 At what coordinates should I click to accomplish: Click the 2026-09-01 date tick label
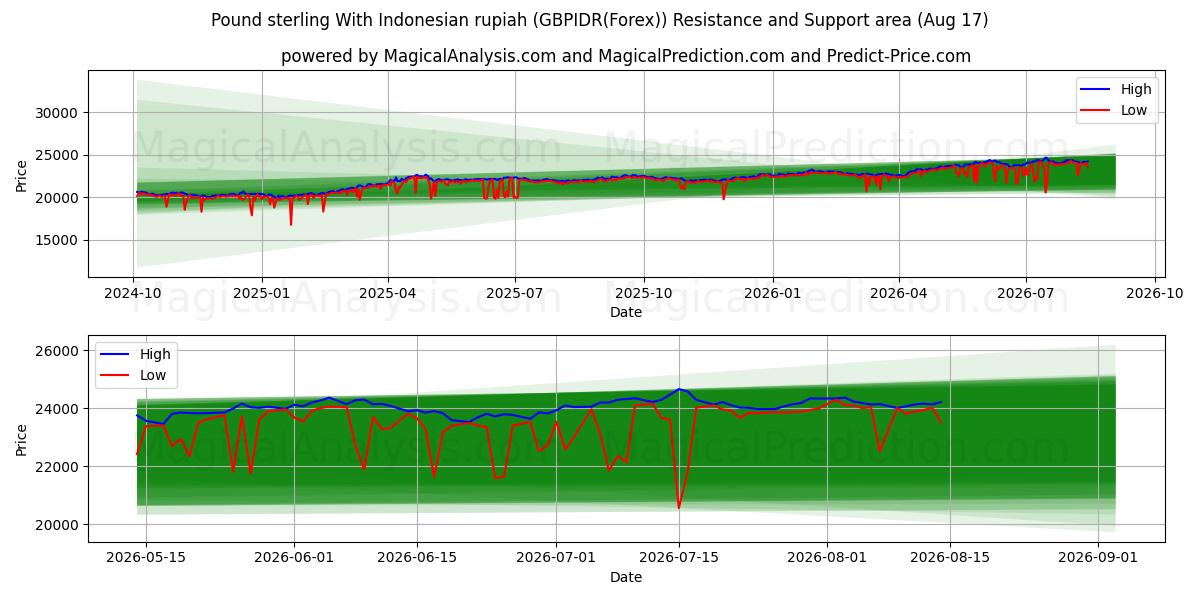(1098, 559)
